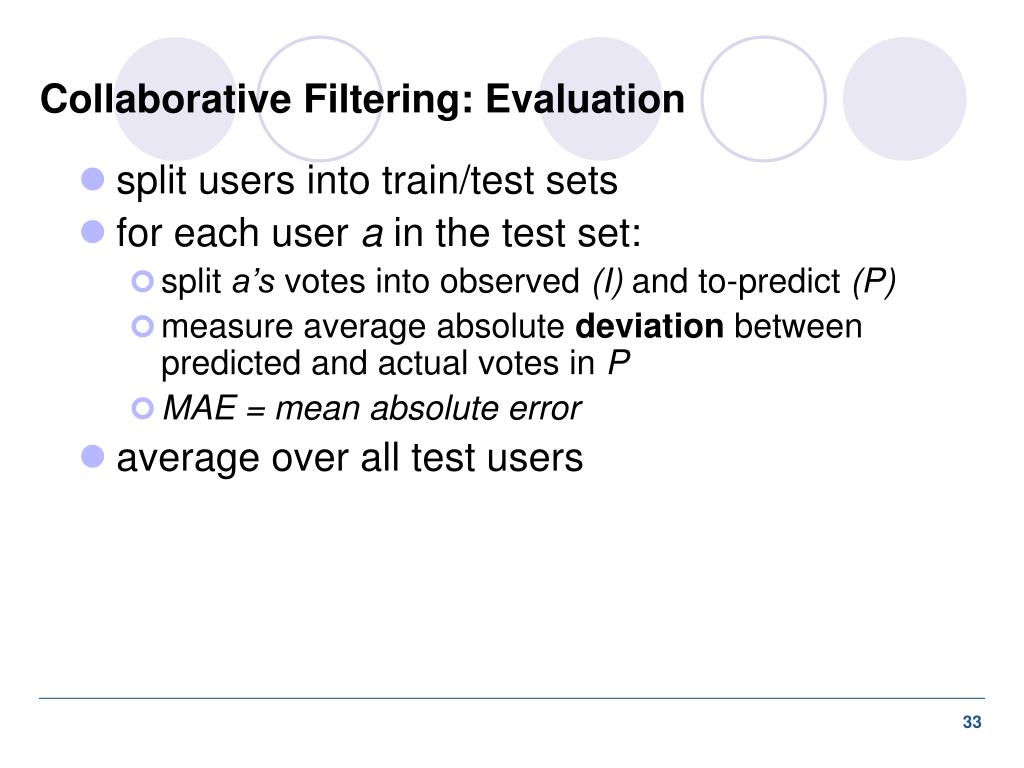Screen dimensions: 1024x768
Task: Click the text 'for each user a in the test set:'
Action: click(x=379, y=233)
